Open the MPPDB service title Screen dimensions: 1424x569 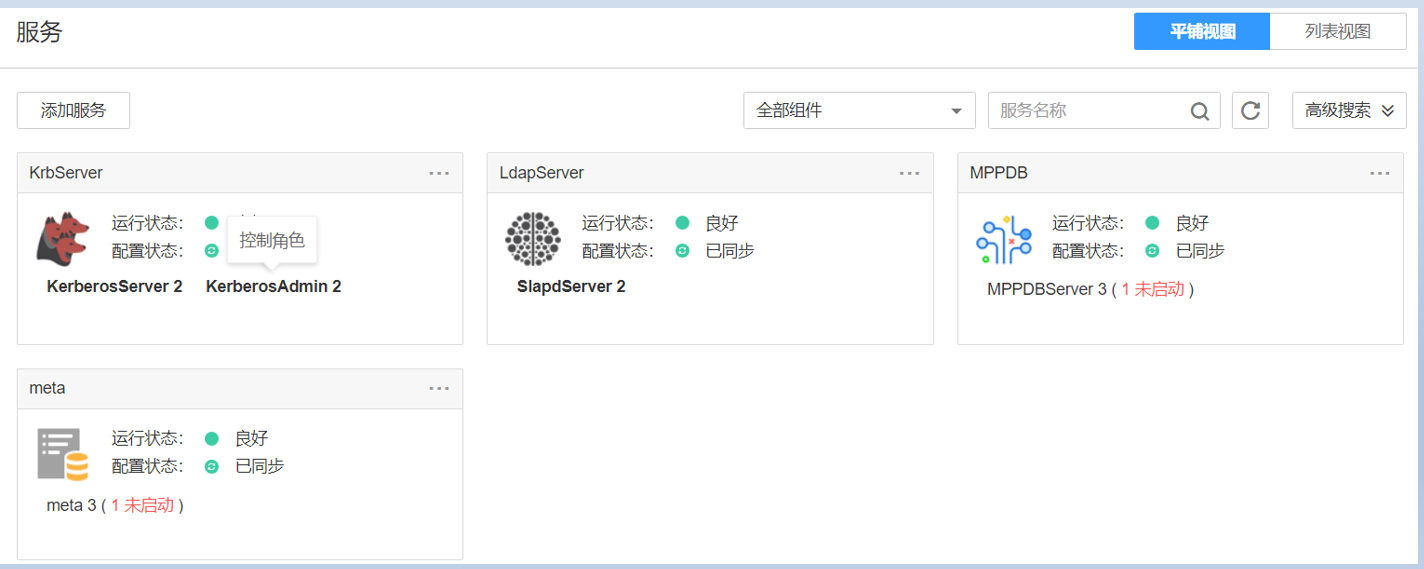(998, 173)
